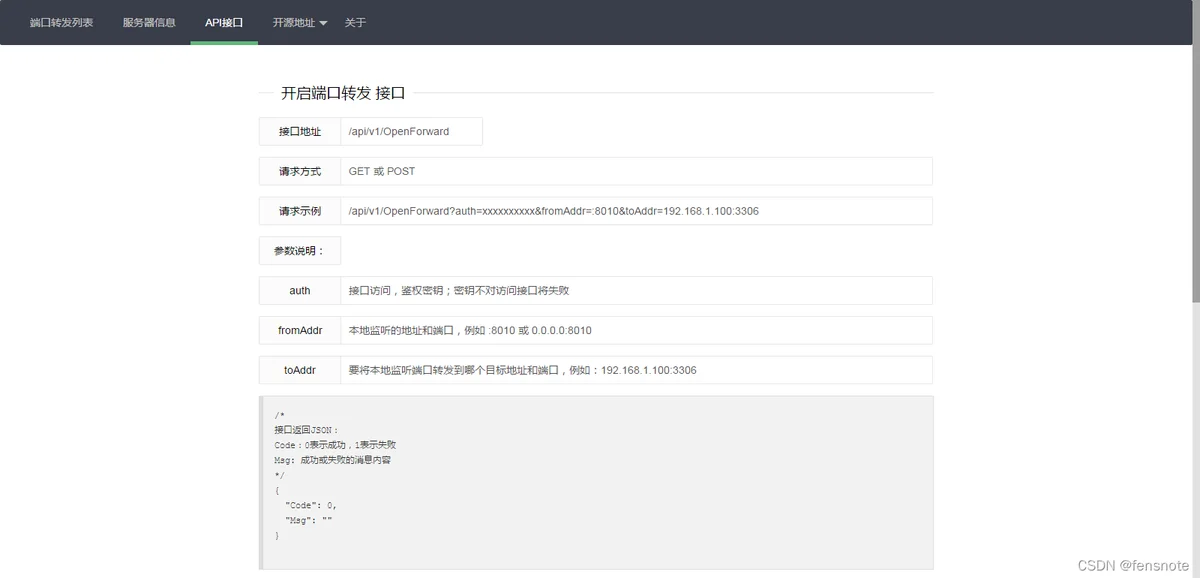1200x578 pixels.
Task: Open the 端口转发列表 tab
Action: (x=62, y=22)
